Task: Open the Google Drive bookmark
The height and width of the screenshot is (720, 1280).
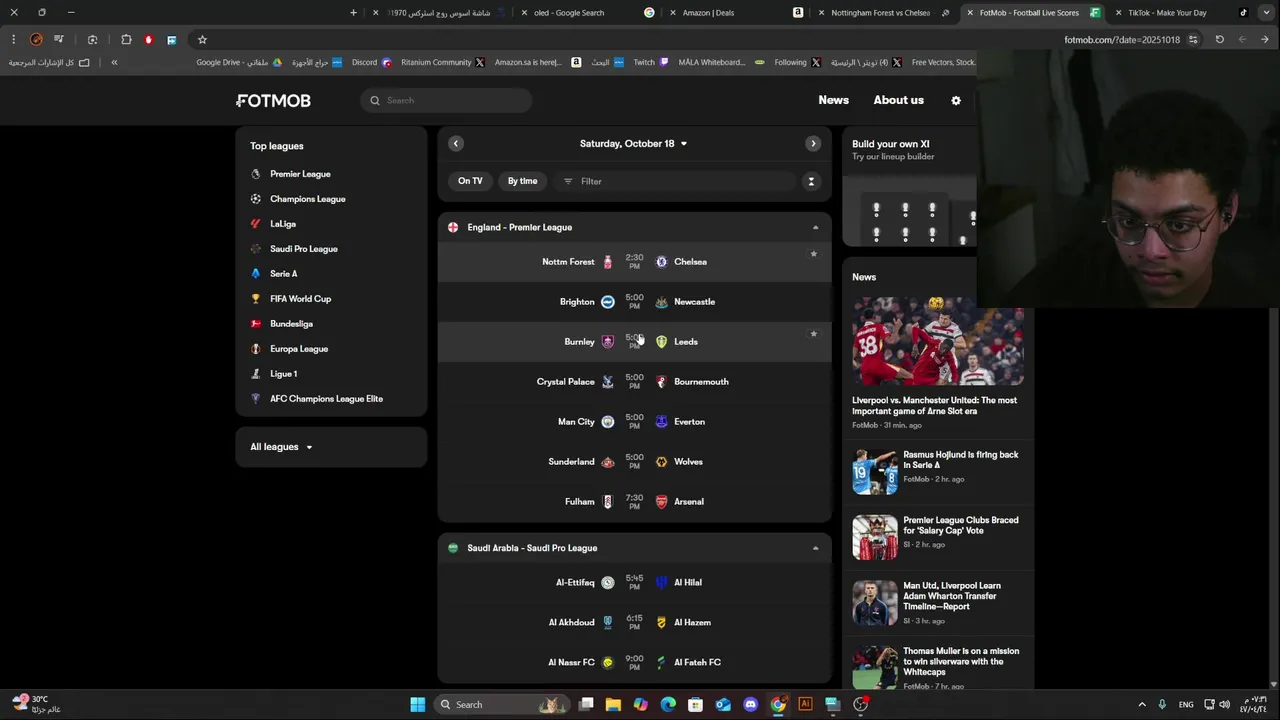Action: tap(239, 62)
